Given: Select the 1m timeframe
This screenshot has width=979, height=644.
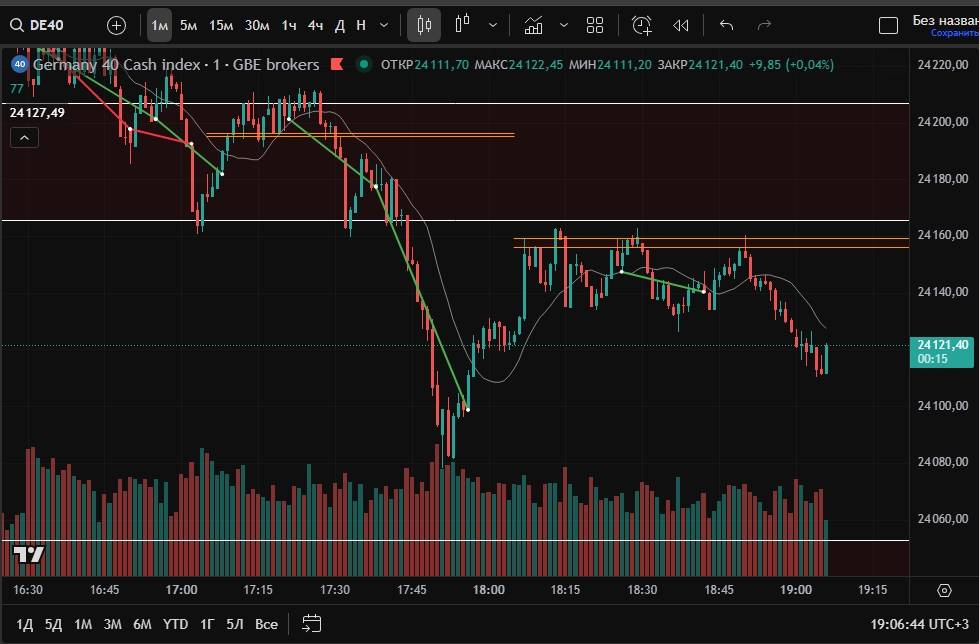Looking at the screenshot, I should pos(159,25).
